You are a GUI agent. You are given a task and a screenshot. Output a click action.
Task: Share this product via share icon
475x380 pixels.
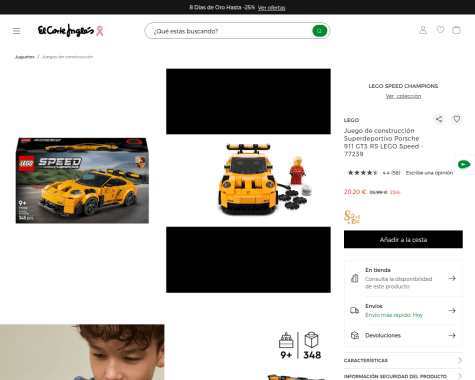pyautogui.click(x=439, y=119)
